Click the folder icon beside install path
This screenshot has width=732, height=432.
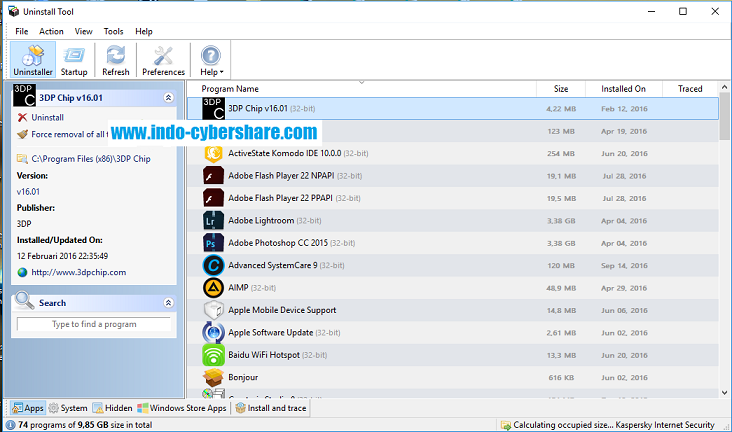point(22,159)
